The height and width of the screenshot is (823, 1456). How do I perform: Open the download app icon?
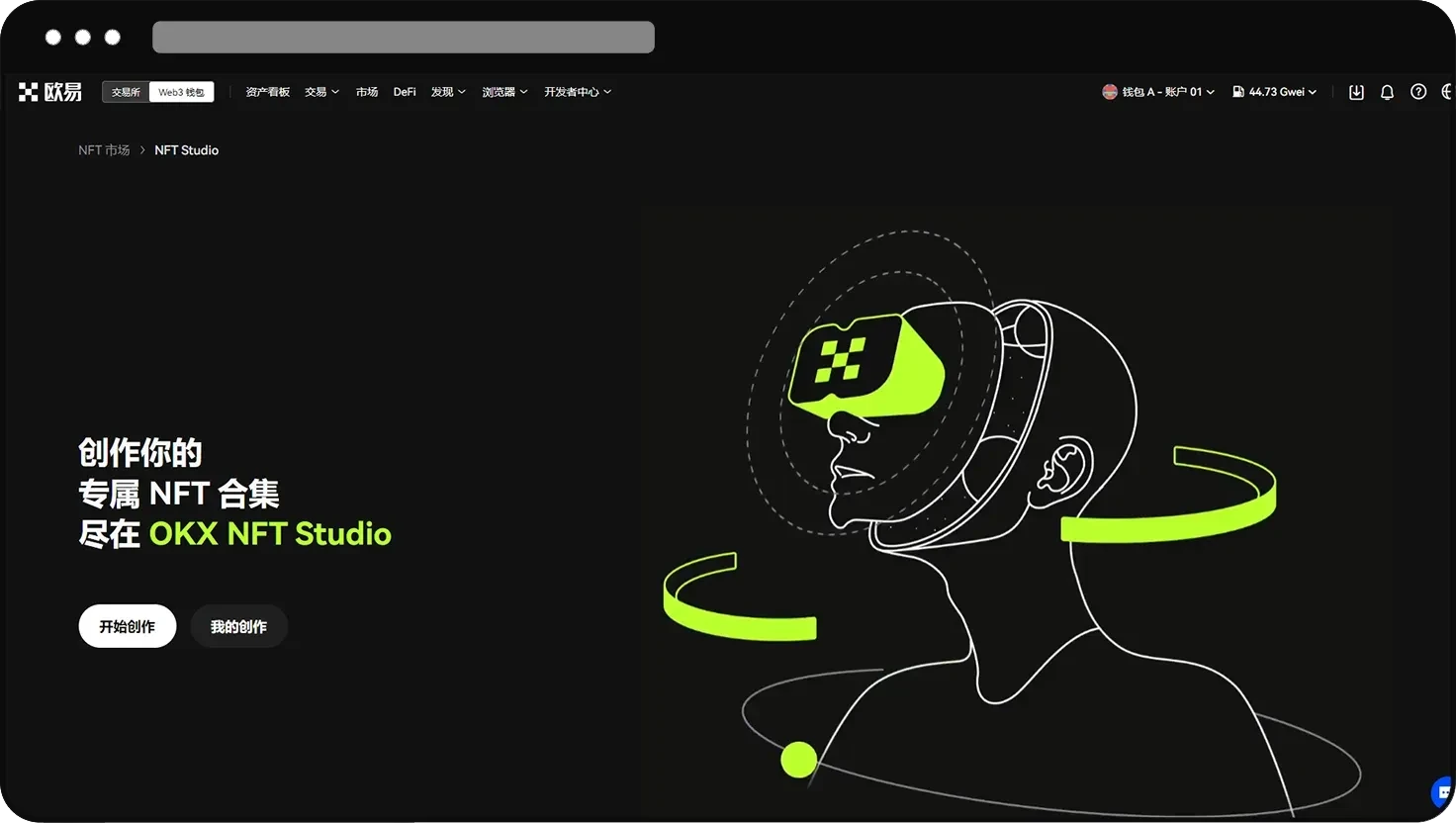click(1356, 92)
